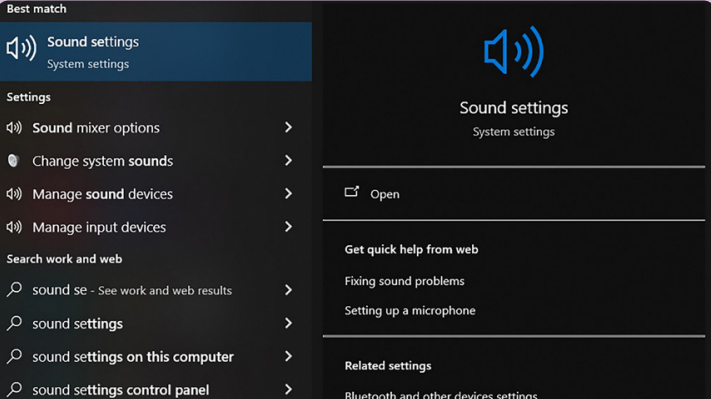Viewport: 711px width, 399px height.
Task: Open Setting up a microphone help link
Action: [410, 311]
